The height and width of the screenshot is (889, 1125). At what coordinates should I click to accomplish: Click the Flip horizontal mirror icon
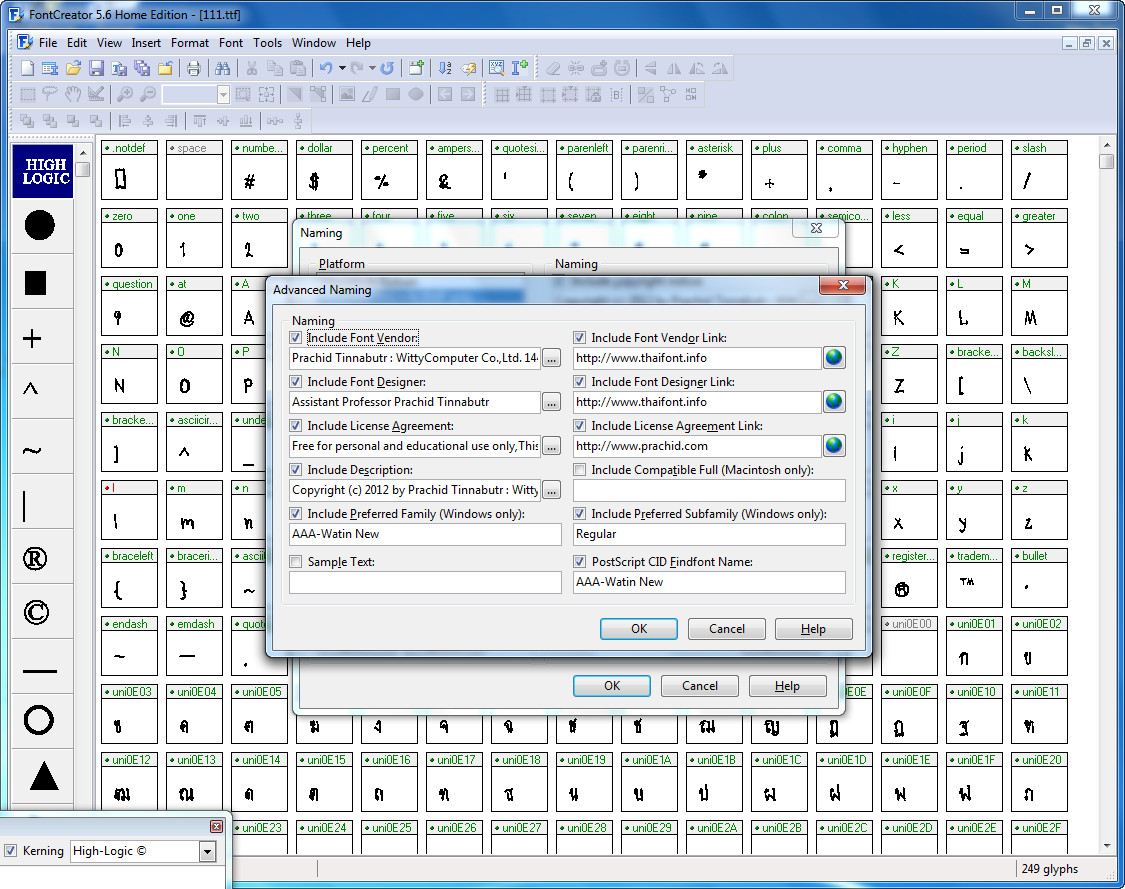pos(674,68)
